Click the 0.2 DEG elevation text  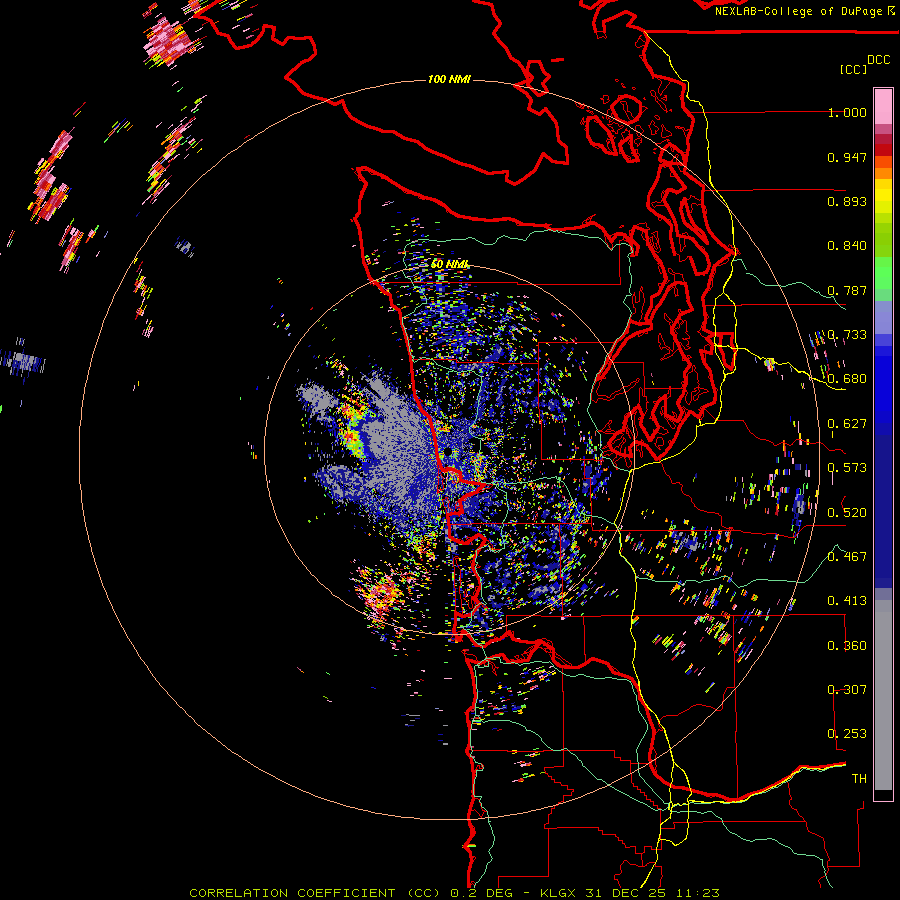[481, 893]
